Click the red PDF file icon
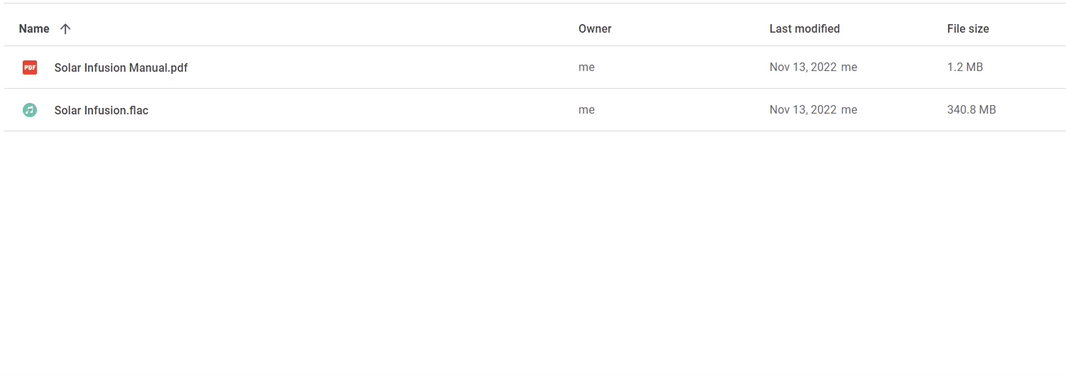This screenshot has height=375, width=1066. [x=29, y=67]
